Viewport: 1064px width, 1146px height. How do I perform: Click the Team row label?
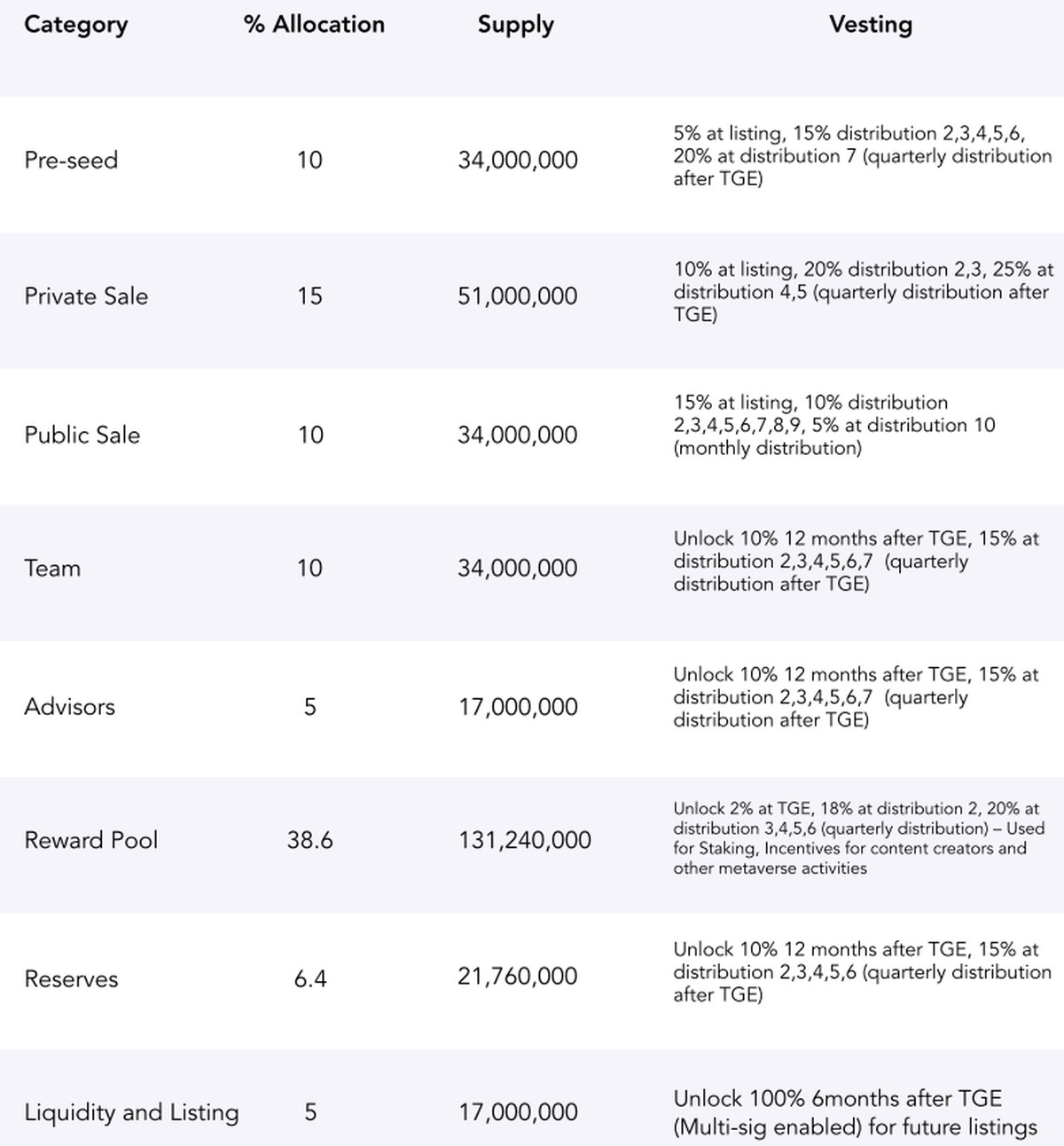click(x=52, y=569)
